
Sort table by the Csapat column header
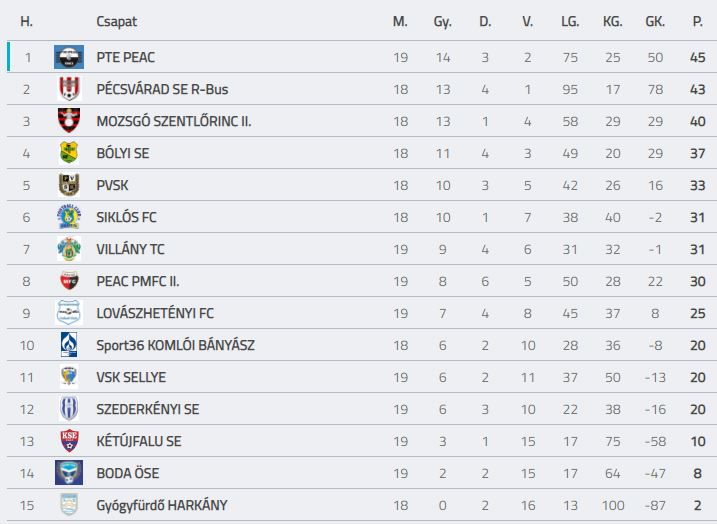117,21
